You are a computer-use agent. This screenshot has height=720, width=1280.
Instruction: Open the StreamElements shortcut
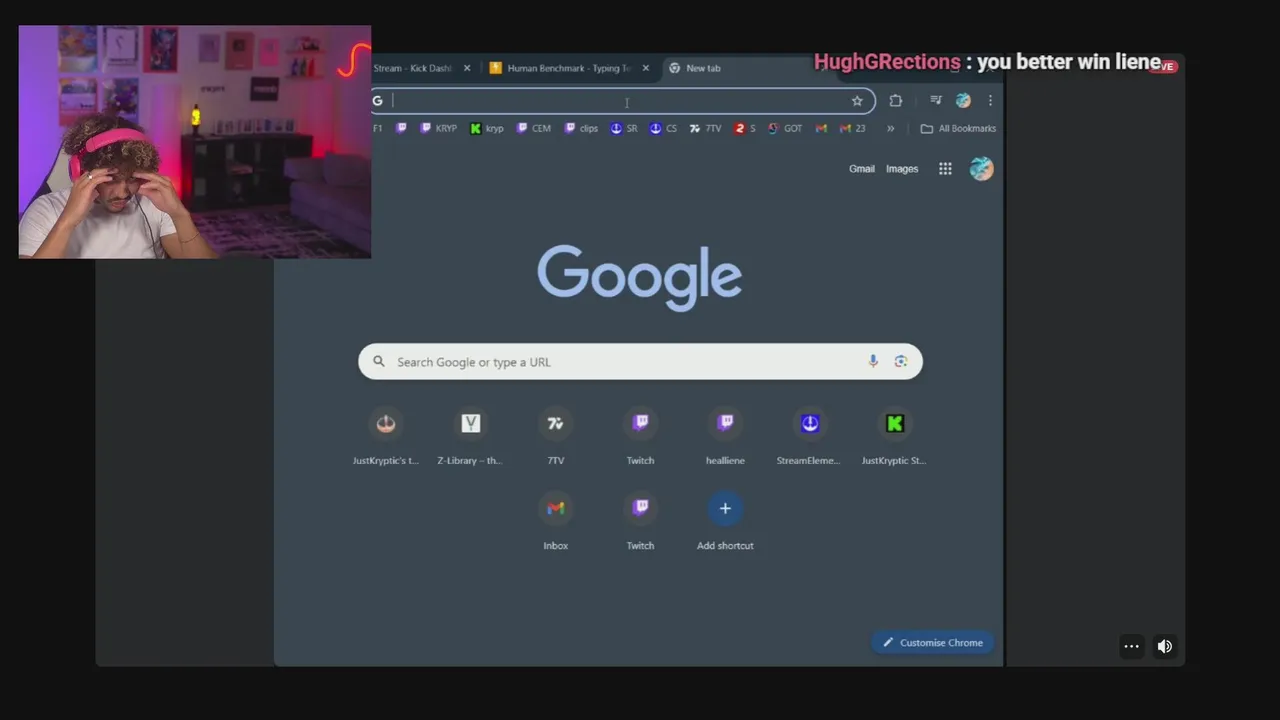coord(810,438)
